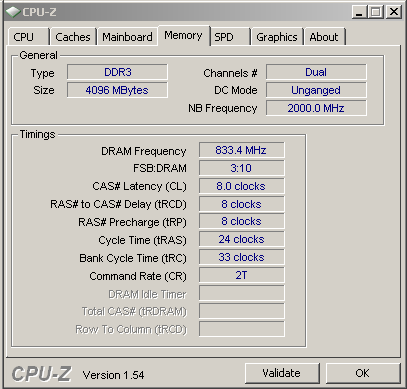The width and height of the screenshot is (407, 389).
Task: Click the Validate button
Action: pyautogui.click(x=282, y=373)
